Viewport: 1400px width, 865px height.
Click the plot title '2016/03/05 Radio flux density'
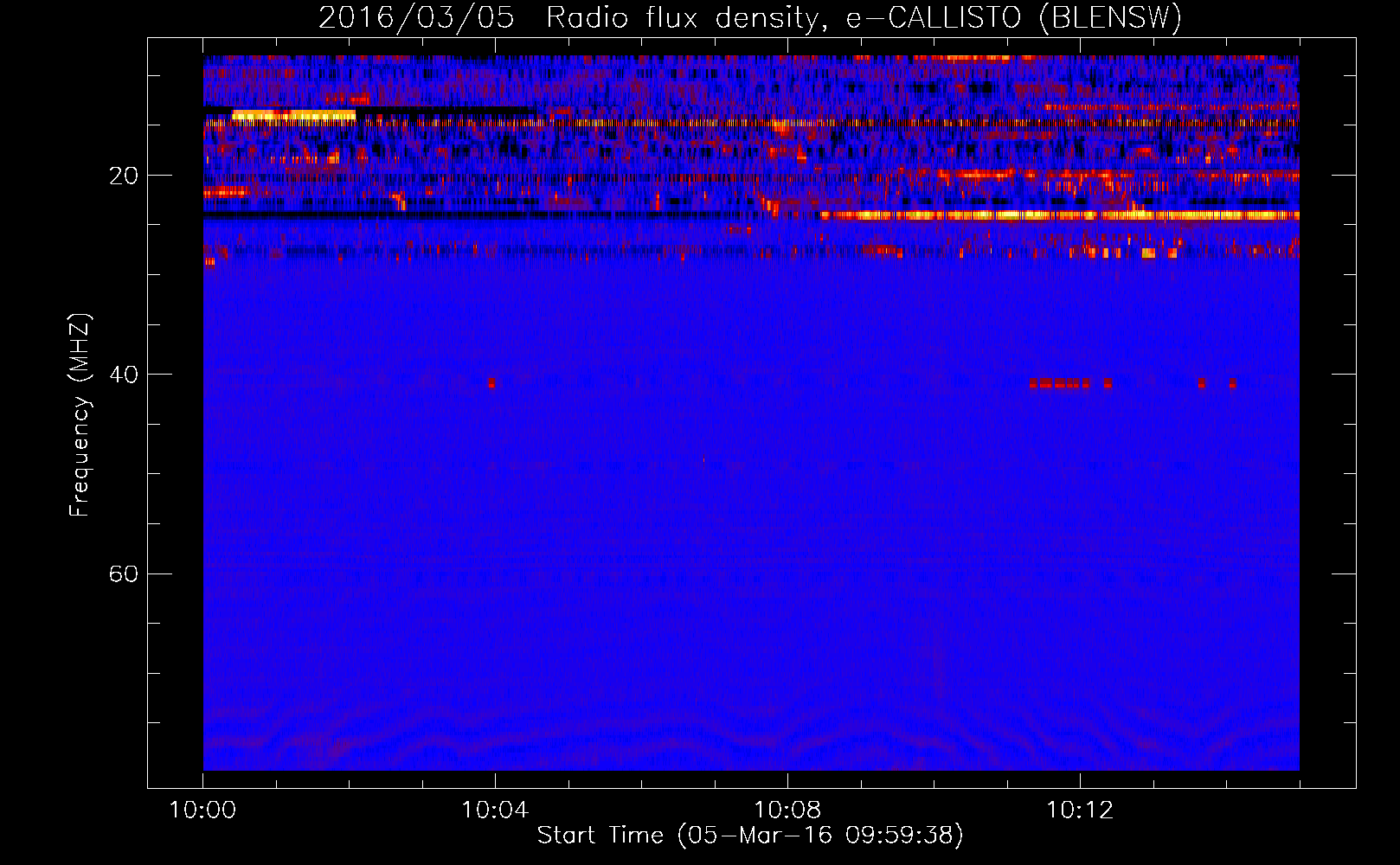[568, 17]
